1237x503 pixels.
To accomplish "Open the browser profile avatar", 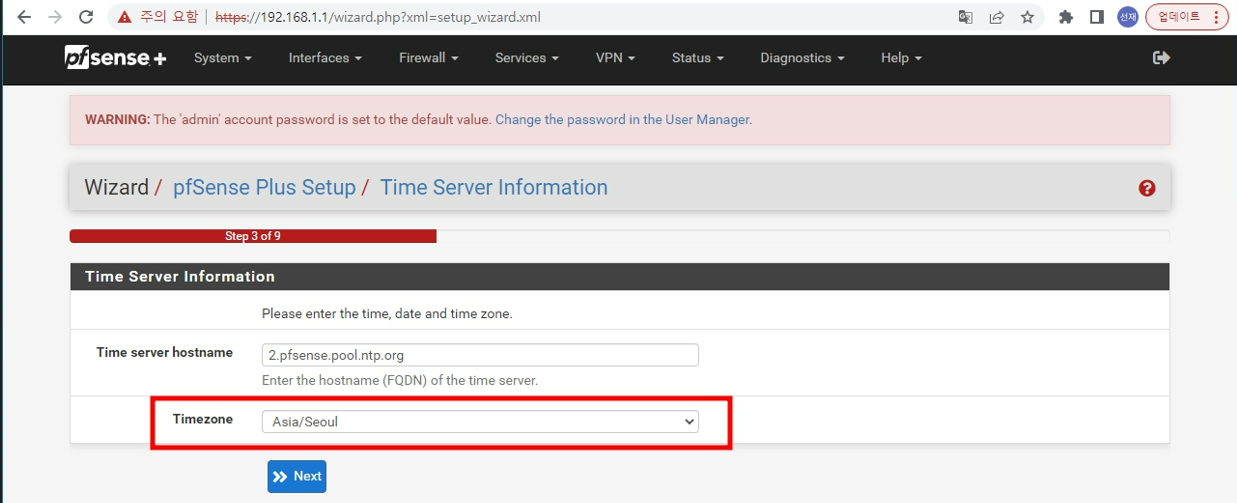I will [1128, 17].
